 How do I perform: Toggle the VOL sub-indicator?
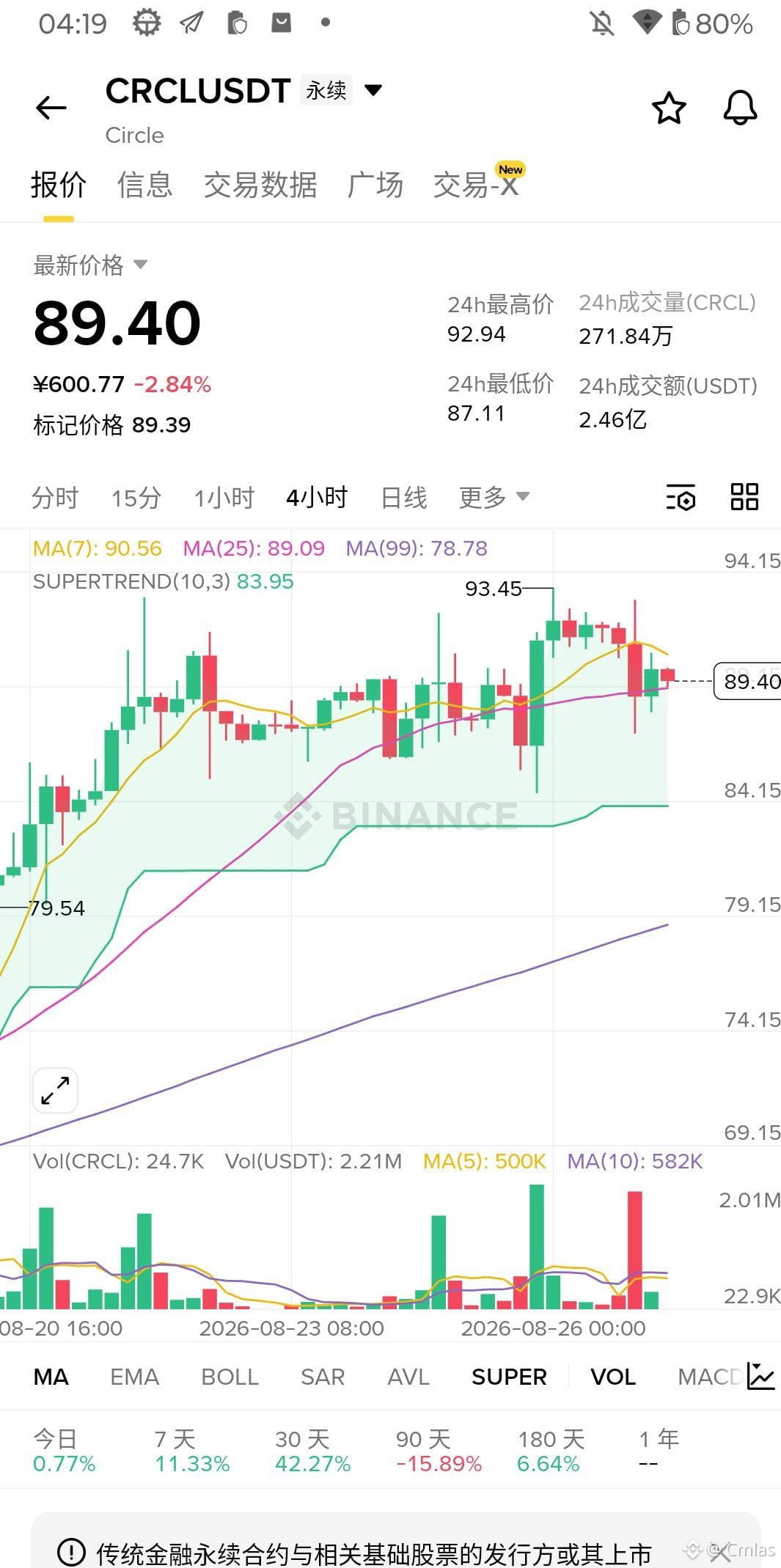tap(613, 1377)
